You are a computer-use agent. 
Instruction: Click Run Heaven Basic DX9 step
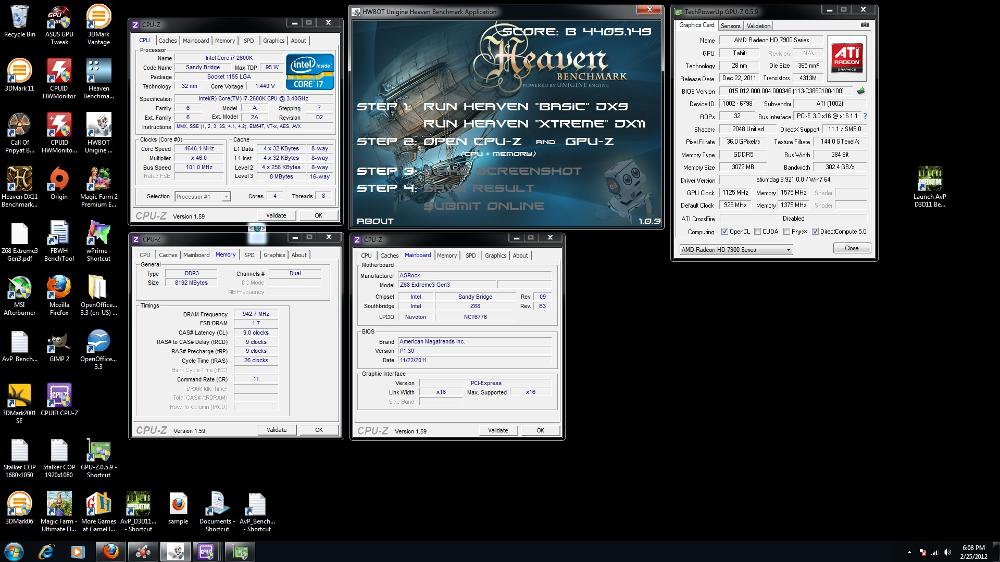[x=526, y=107]
